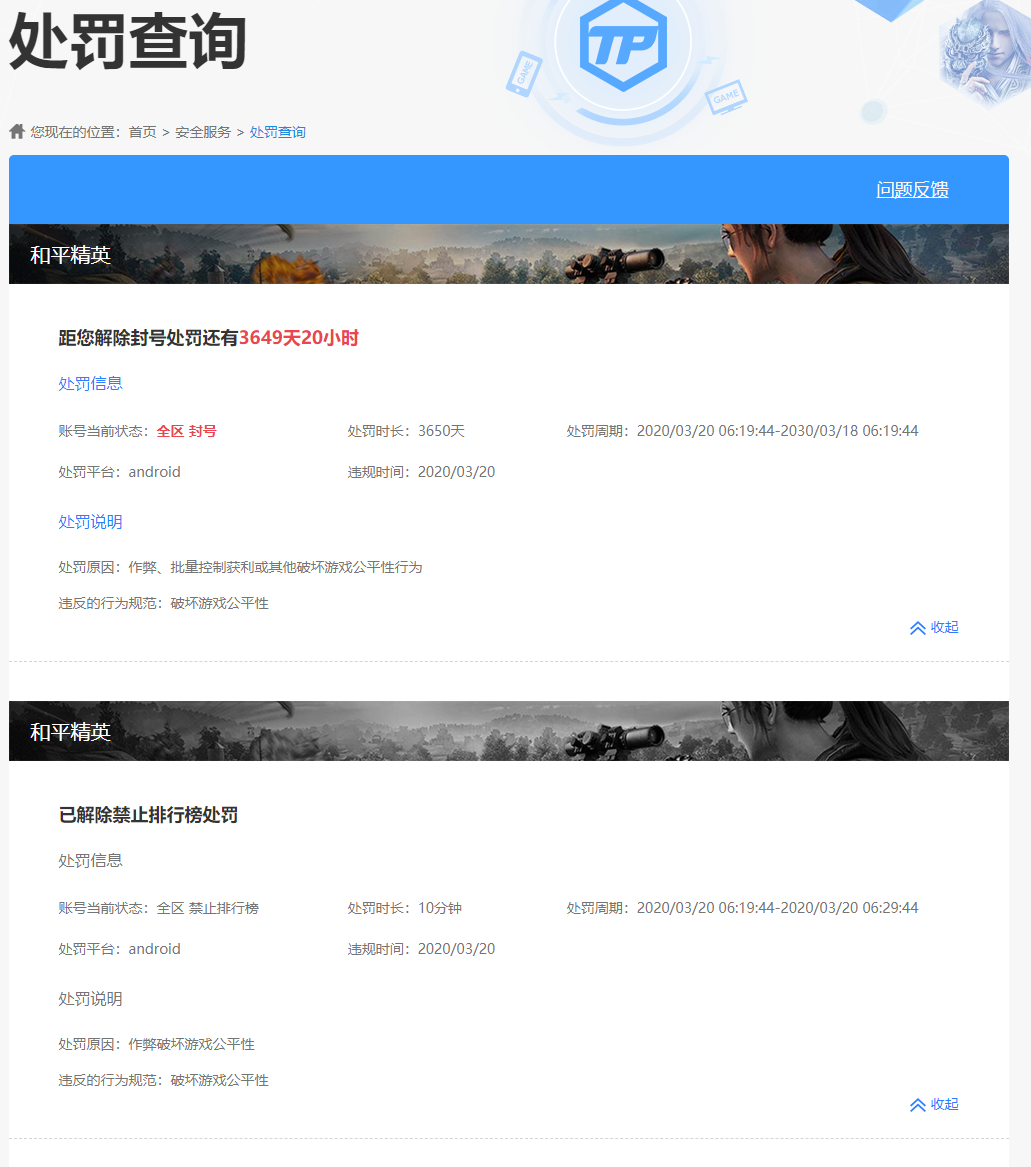This screenshot has width=1031, height=1167.
Task: Select the 全区 封号 account status
Action: point(186,431)
